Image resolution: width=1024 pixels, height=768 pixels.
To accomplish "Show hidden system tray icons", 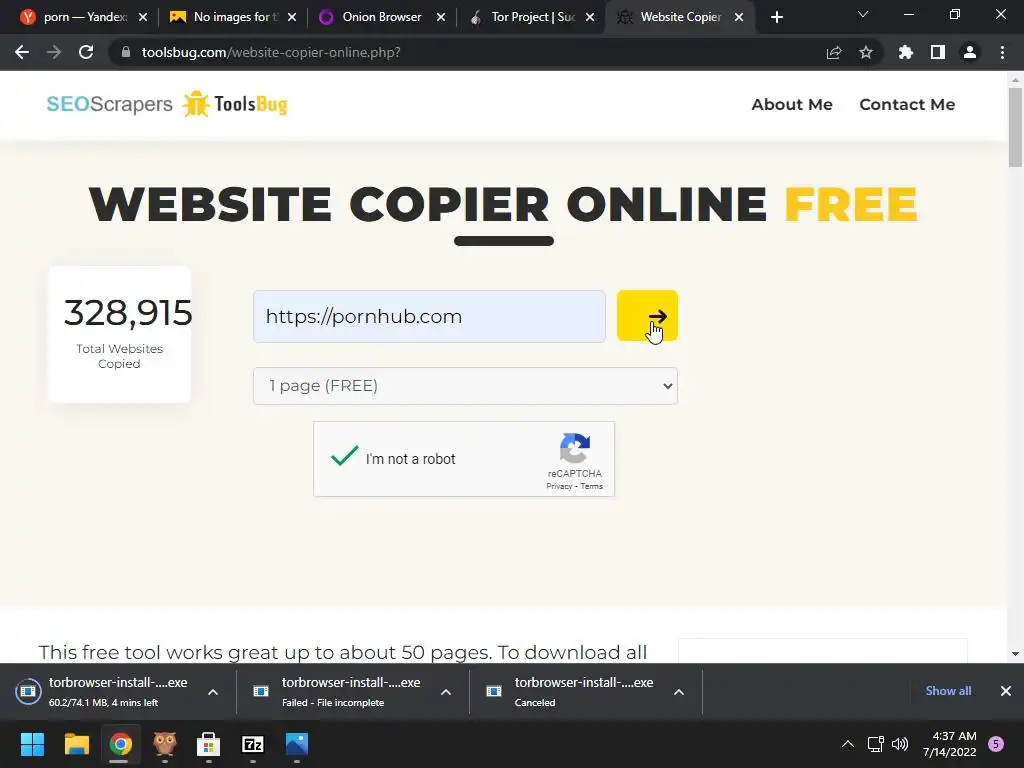I will [848, 744].
